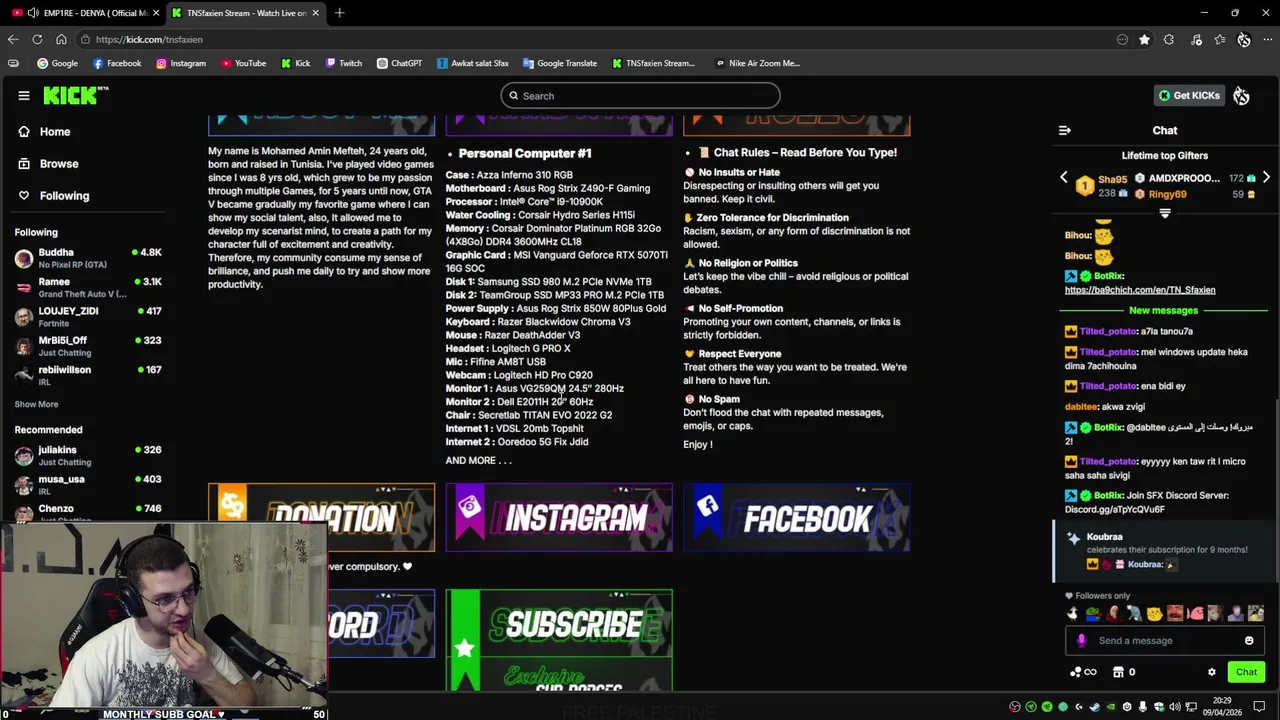Open the ba9chich.com link in chat

point(1140,290)
